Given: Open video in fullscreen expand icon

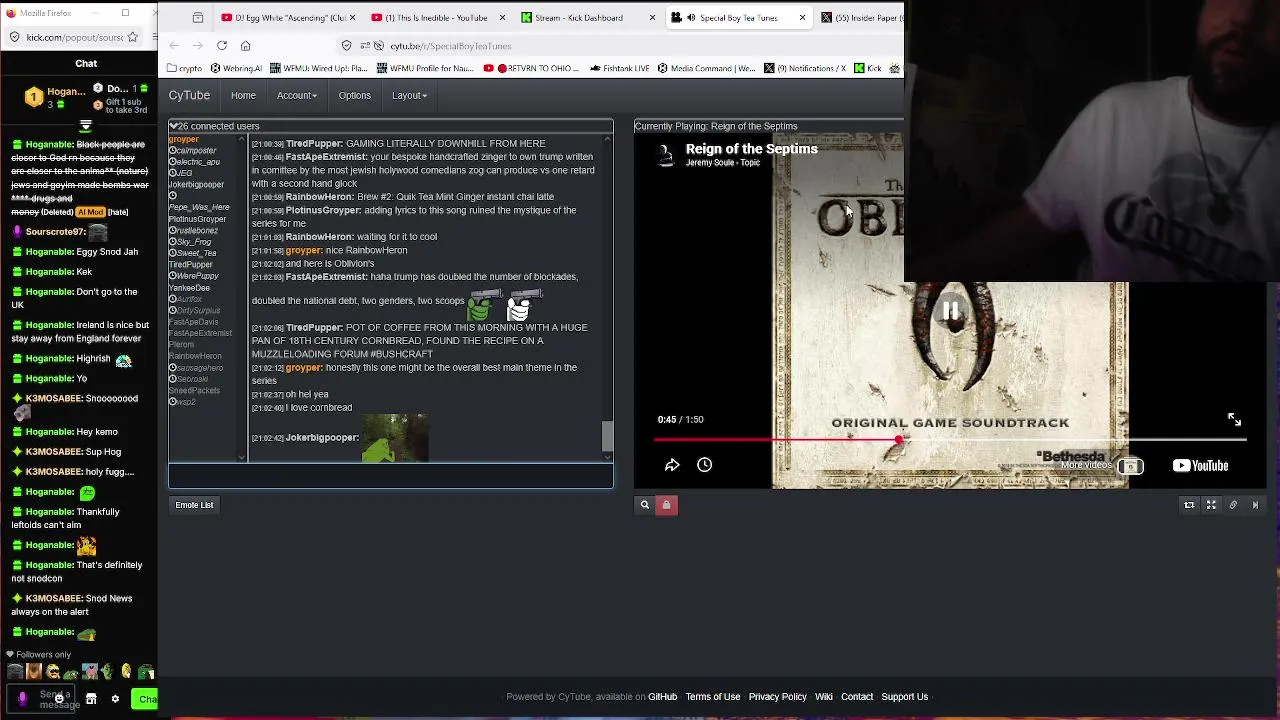Looking at the screenshot, I should (1234, 420).
